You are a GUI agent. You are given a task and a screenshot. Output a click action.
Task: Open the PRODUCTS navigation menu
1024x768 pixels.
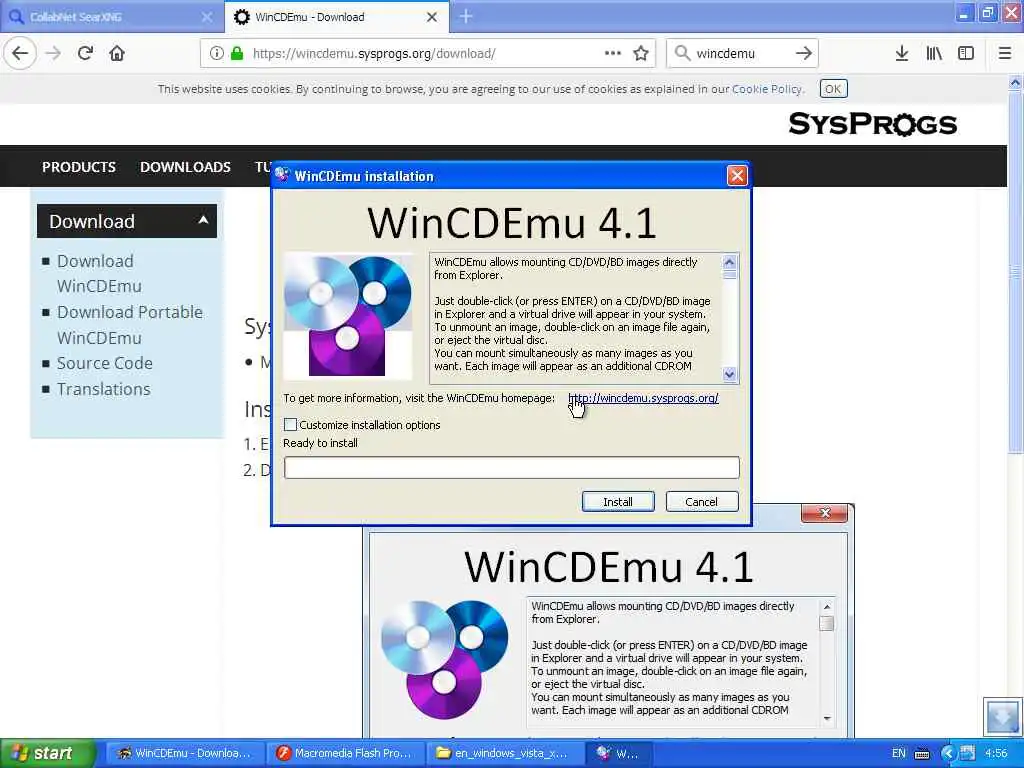(79, 167)
